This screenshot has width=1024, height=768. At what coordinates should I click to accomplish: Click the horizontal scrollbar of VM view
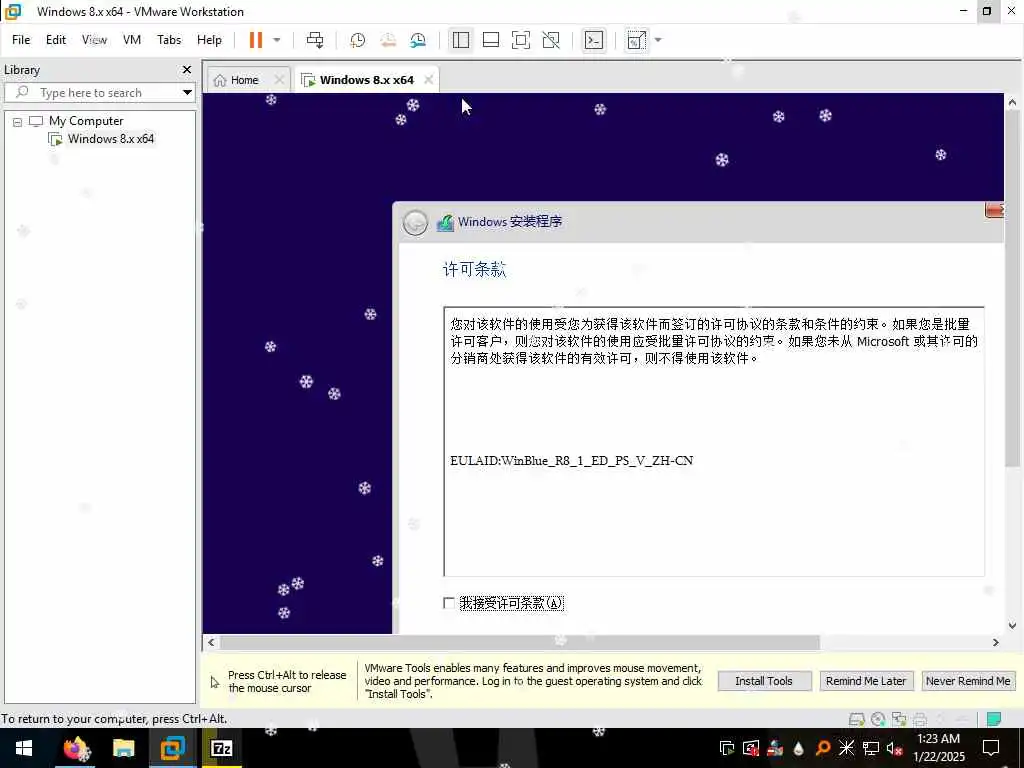520,643
